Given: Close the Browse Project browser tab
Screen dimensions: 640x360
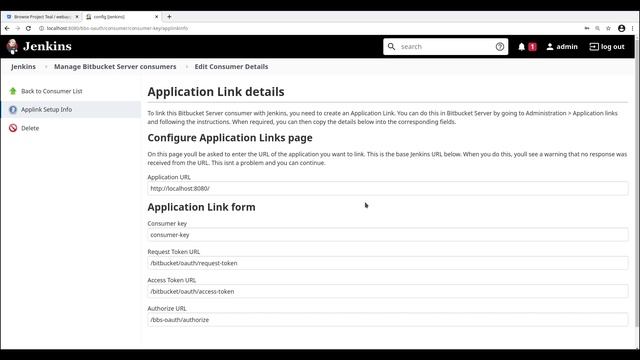Looking at the screenshot, I should click(x=77, y=17).
